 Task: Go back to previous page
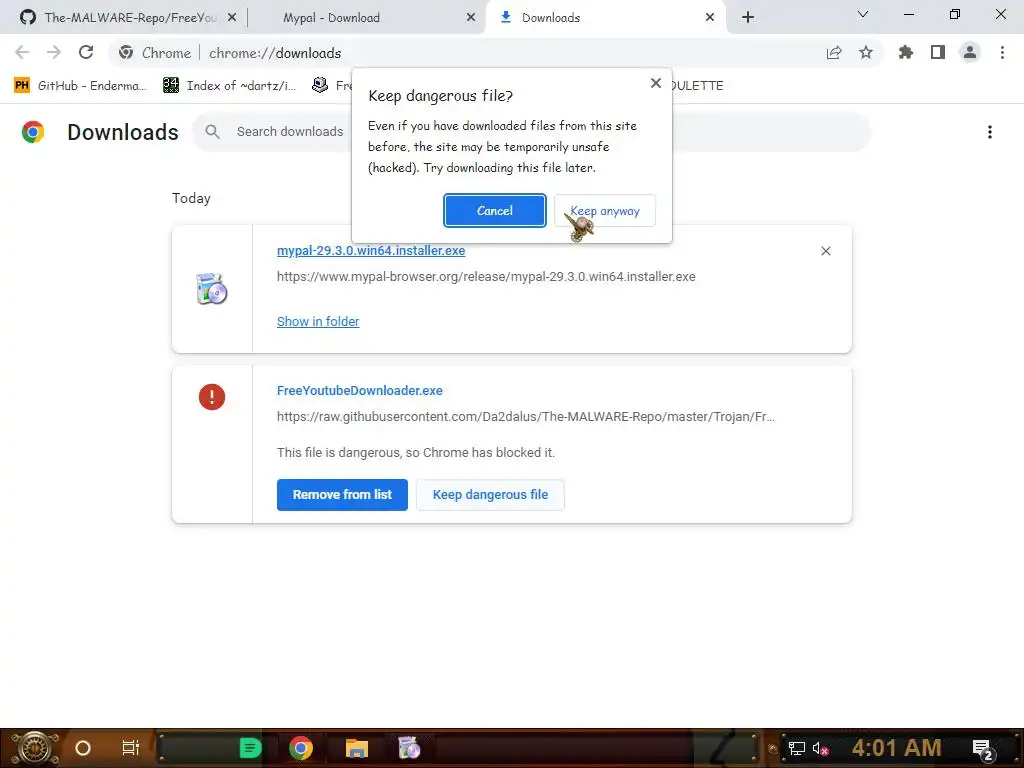(x=22, y=52)
